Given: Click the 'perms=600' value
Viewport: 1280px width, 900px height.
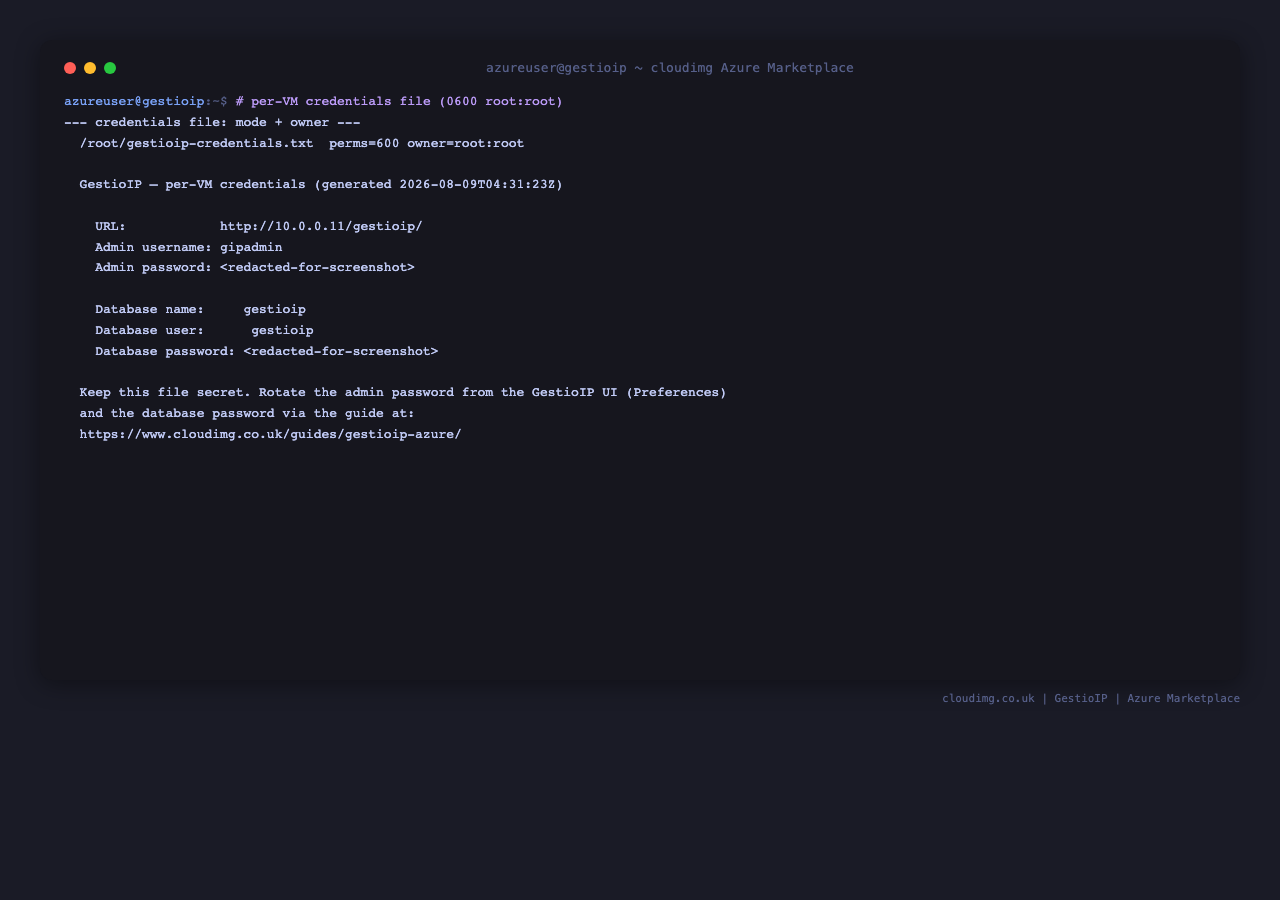Looking at the screenshot, I should pyautogui.click(x=364, y=144).
